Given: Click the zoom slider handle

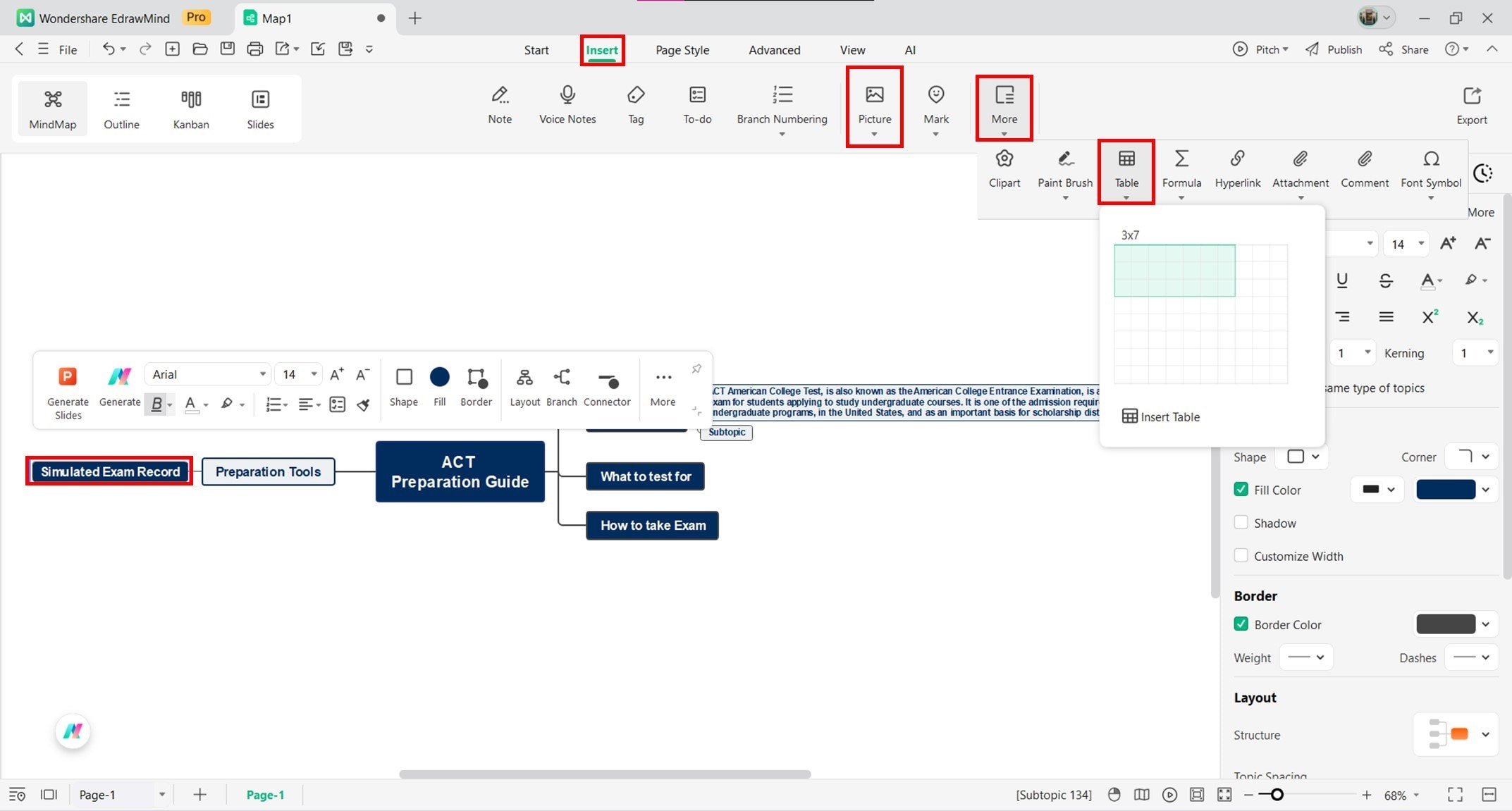Looking at the screenshot, I should click(x=1276, y=795).
